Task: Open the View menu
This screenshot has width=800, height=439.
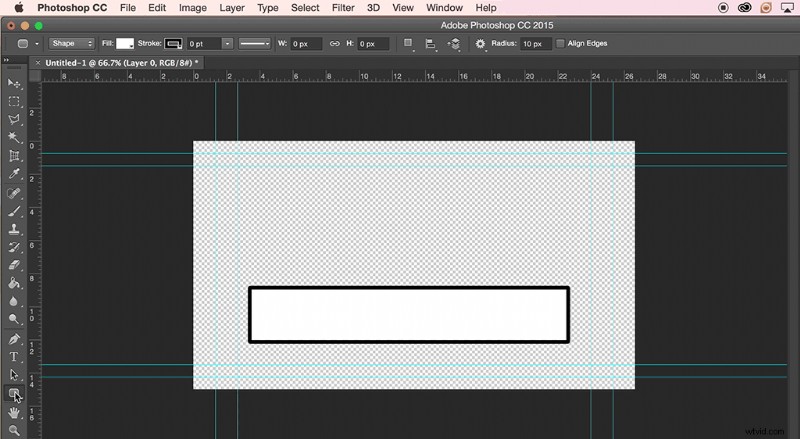Action: (403, 8)
